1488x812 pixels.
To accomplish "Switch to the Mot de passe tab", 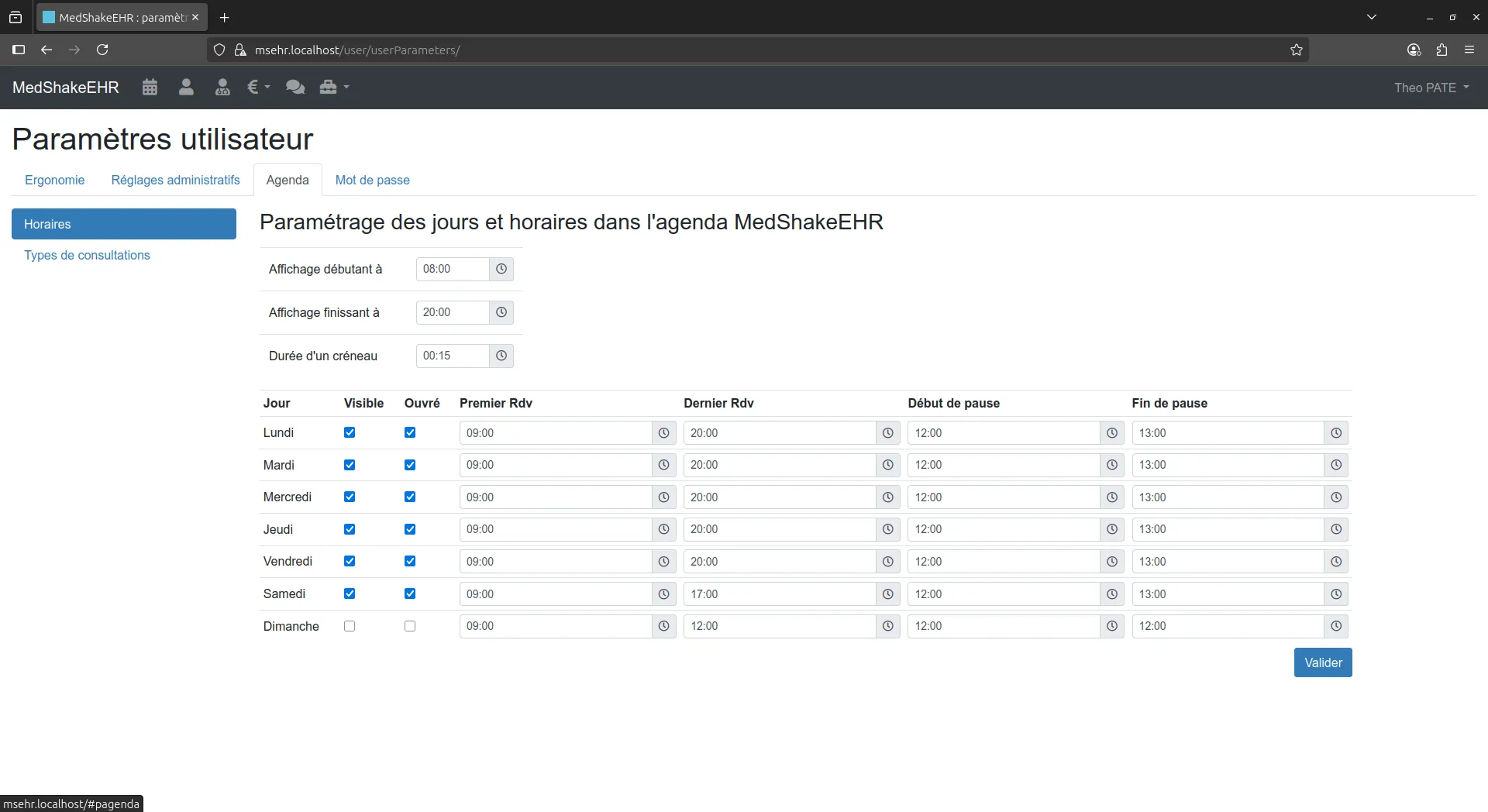I will (372, 180).
